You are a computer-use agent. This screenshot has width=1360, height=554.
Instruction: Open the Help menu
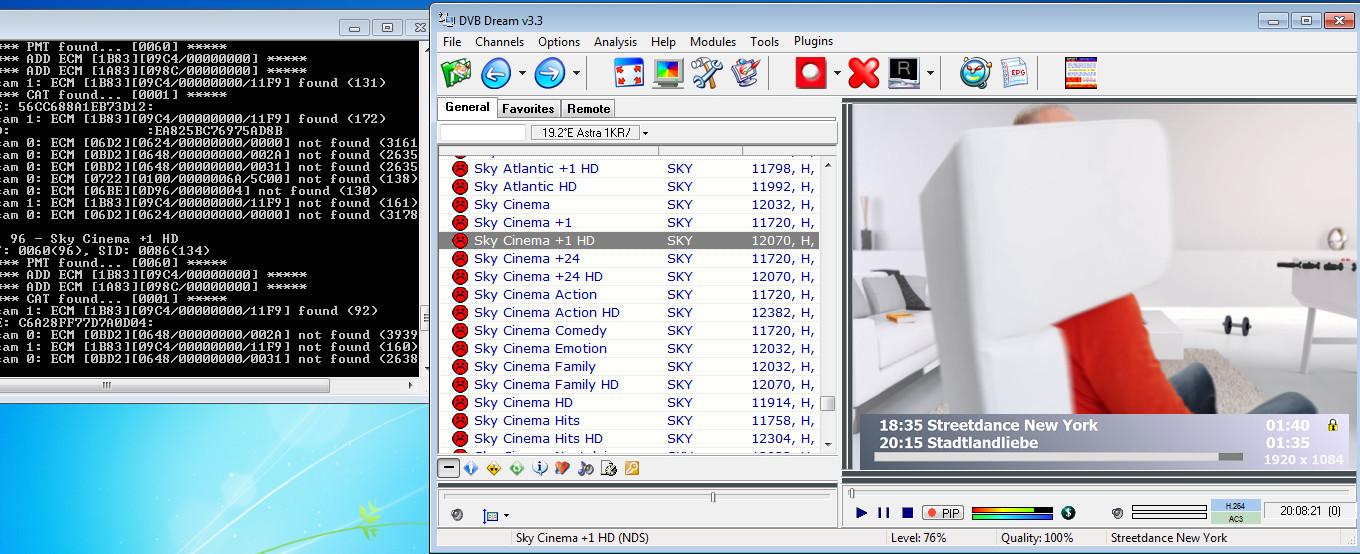click(x=663, y=42)
